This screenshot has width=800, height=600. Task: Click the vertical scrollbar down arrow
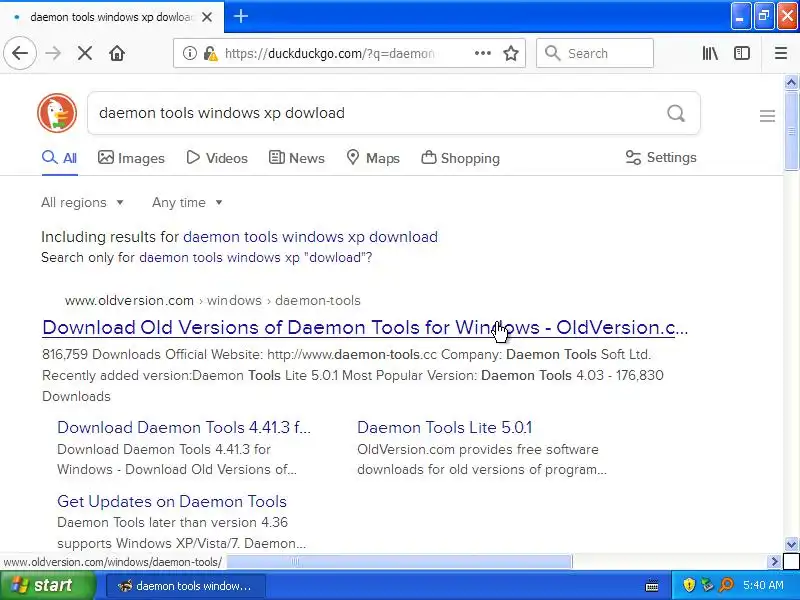(791, 544)
